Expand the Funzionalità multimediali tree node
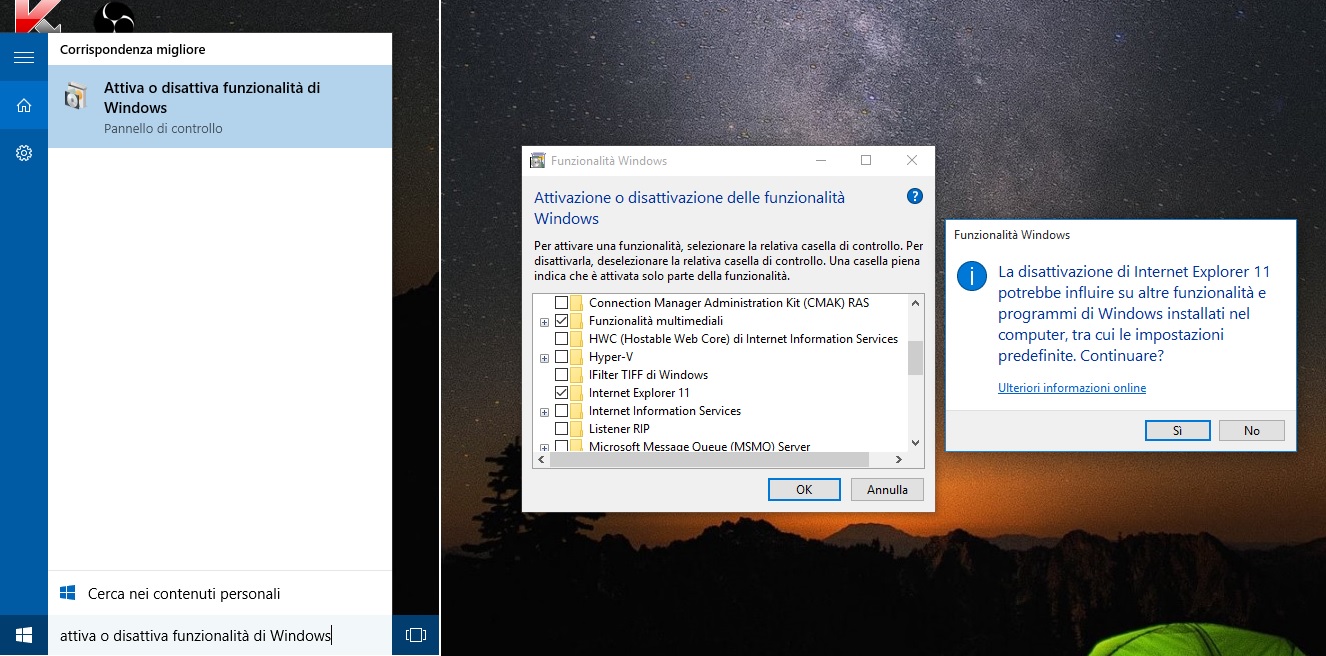 click(x=544, y=322)
